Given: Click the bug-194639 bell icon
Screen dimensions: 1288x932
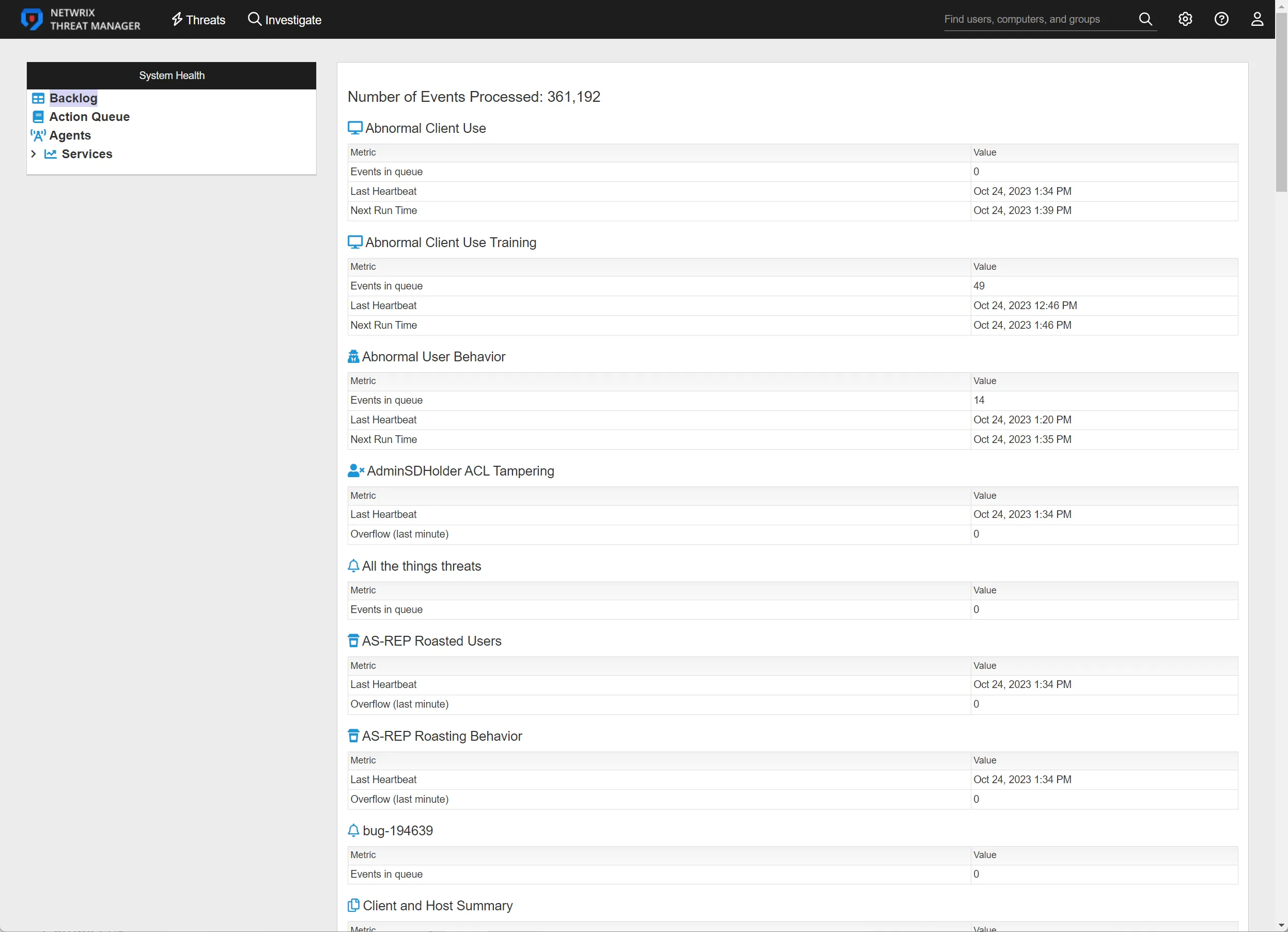Looking at the screenshot, I should coord(353,831).
